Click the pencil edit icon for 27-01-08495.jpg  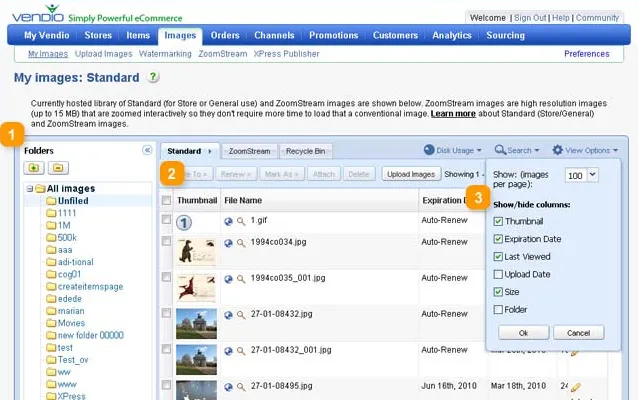click(x=575, y=387)
